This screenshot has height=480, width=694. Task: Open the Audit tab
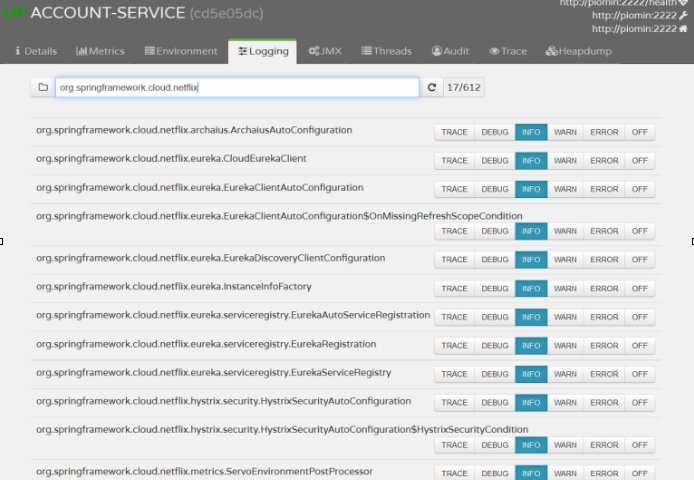point(450,51)
